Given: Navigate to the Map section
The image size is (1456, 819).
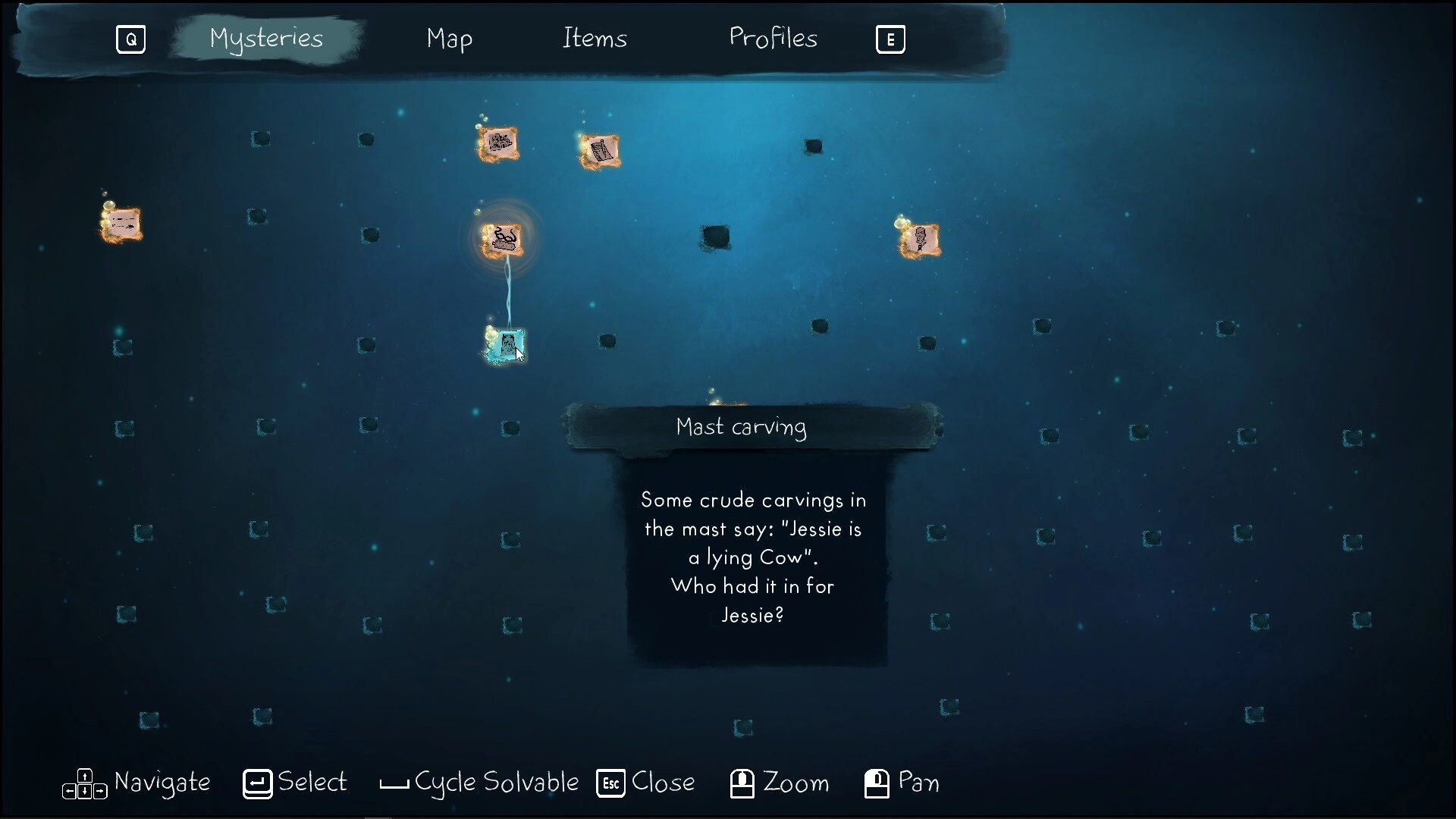Looking at the screenshot, I should [450, 38].
